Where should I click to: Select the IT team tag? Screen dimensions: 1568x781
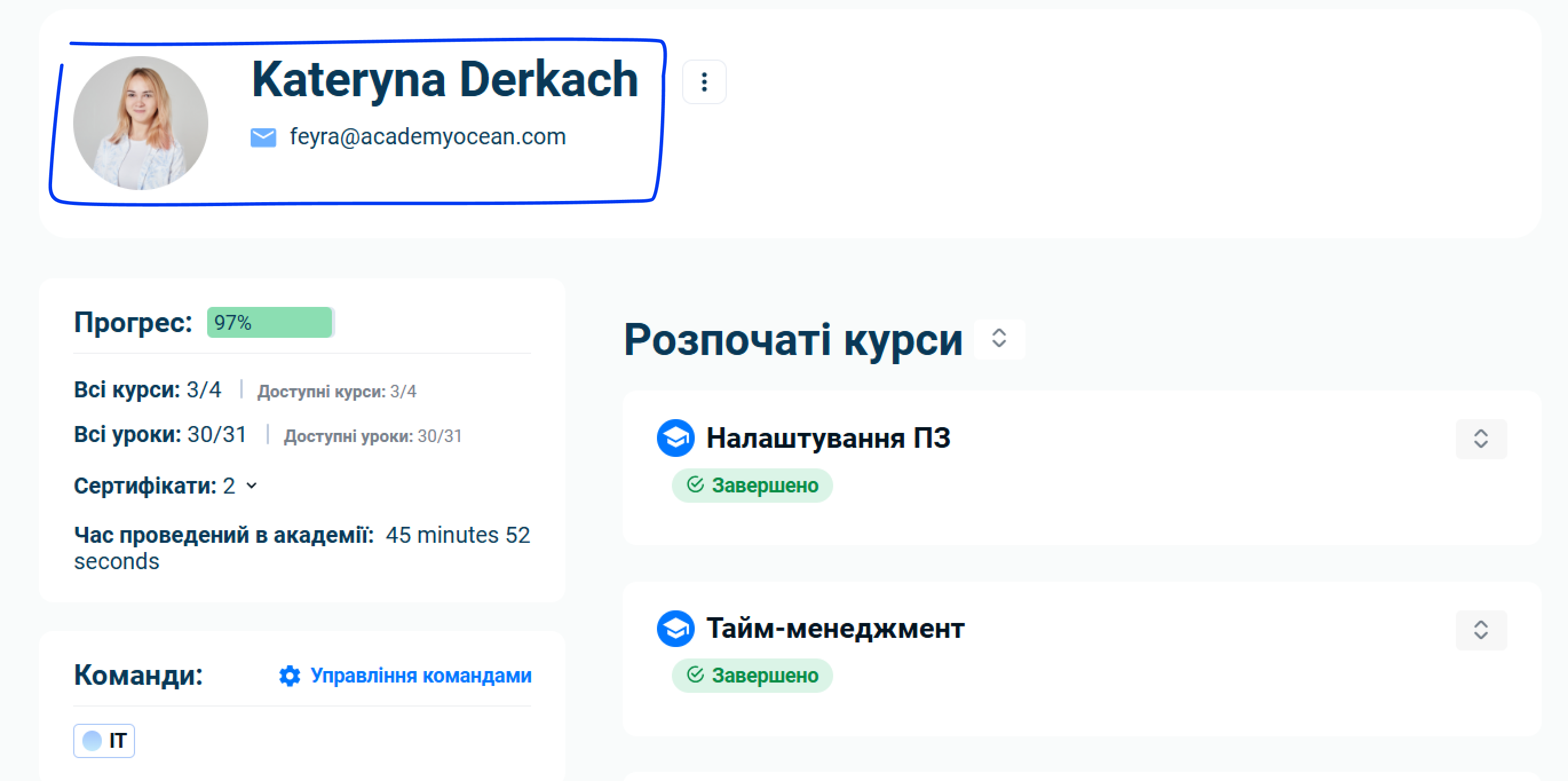pos(104,740)
